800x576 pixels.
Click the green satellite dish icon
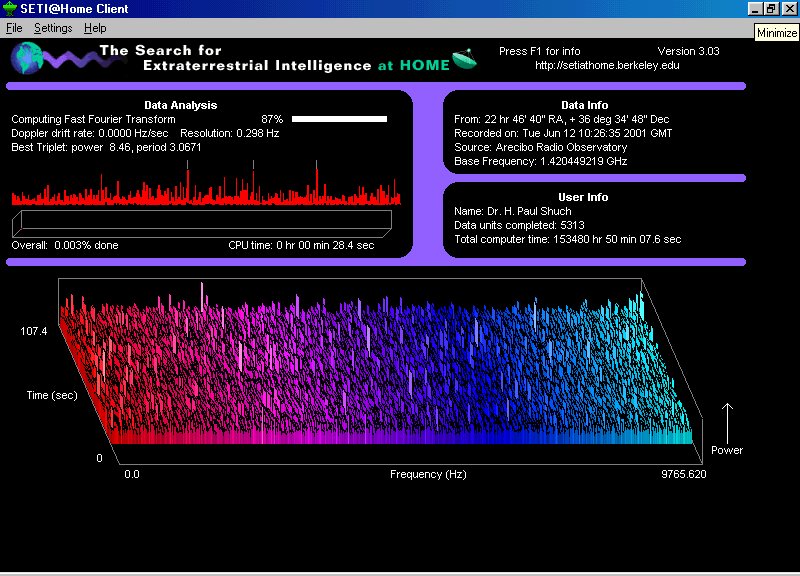coord(464,59)
